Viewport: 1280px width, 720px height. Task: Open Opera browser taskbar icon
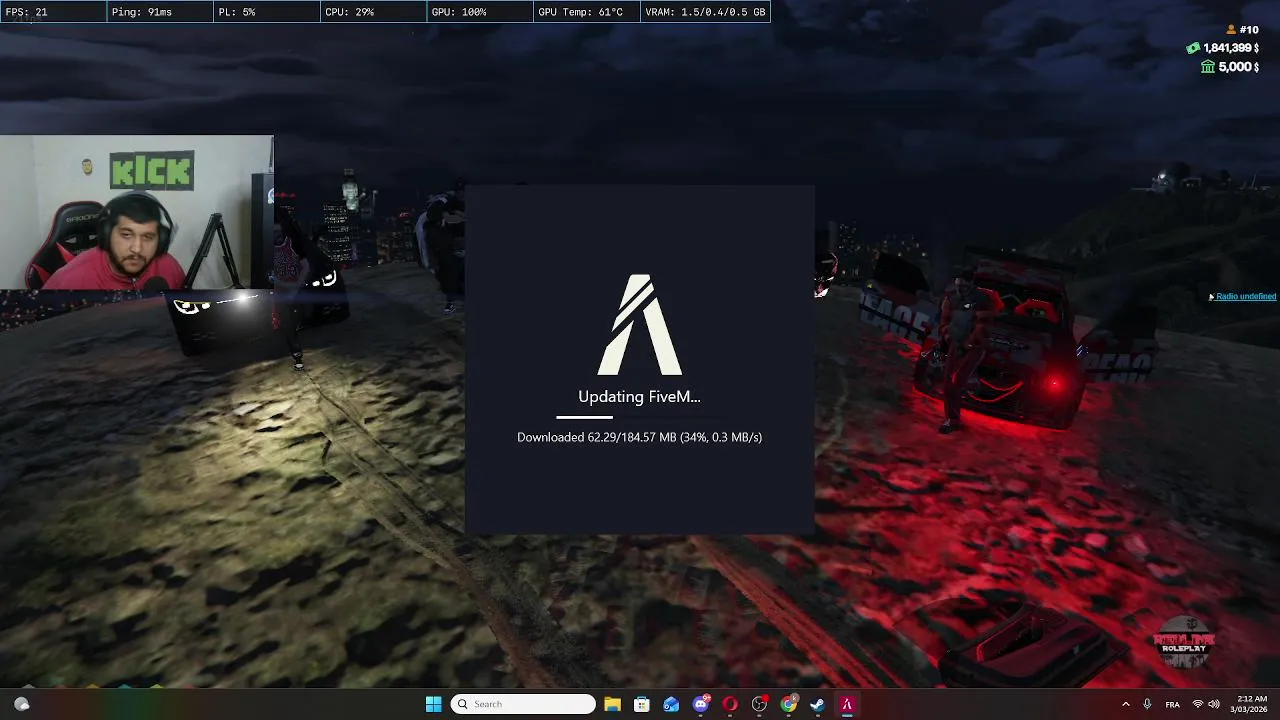click(x=730, y=704)
